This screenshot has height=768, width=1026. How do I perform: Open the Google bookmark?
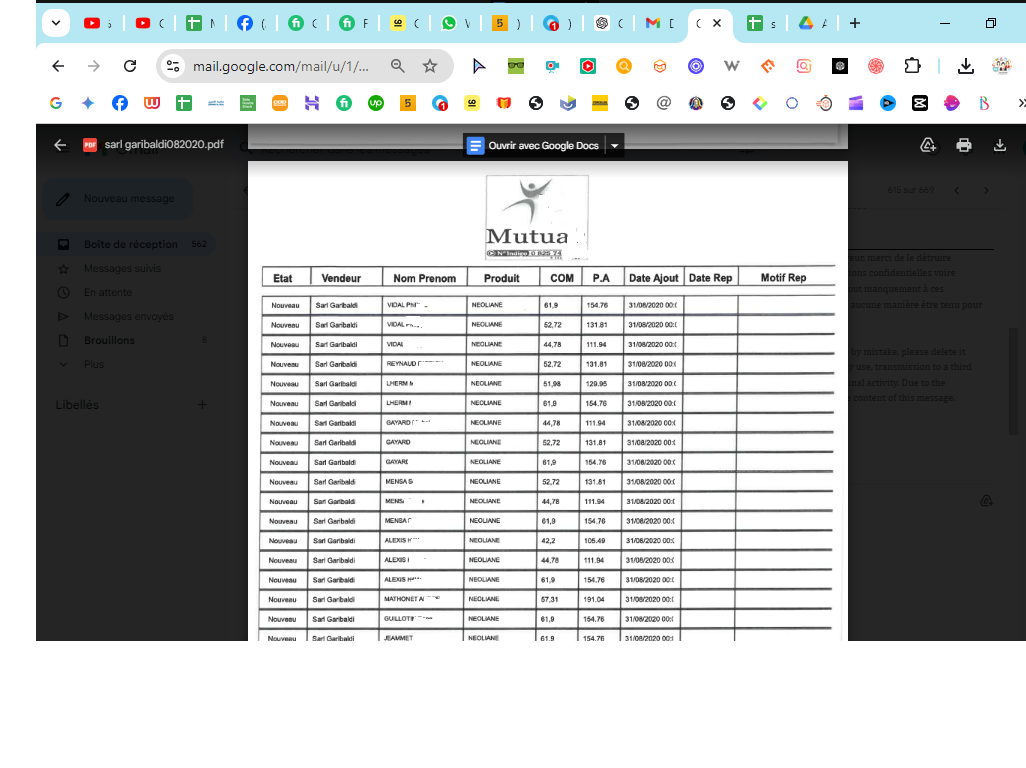(56, 103)
